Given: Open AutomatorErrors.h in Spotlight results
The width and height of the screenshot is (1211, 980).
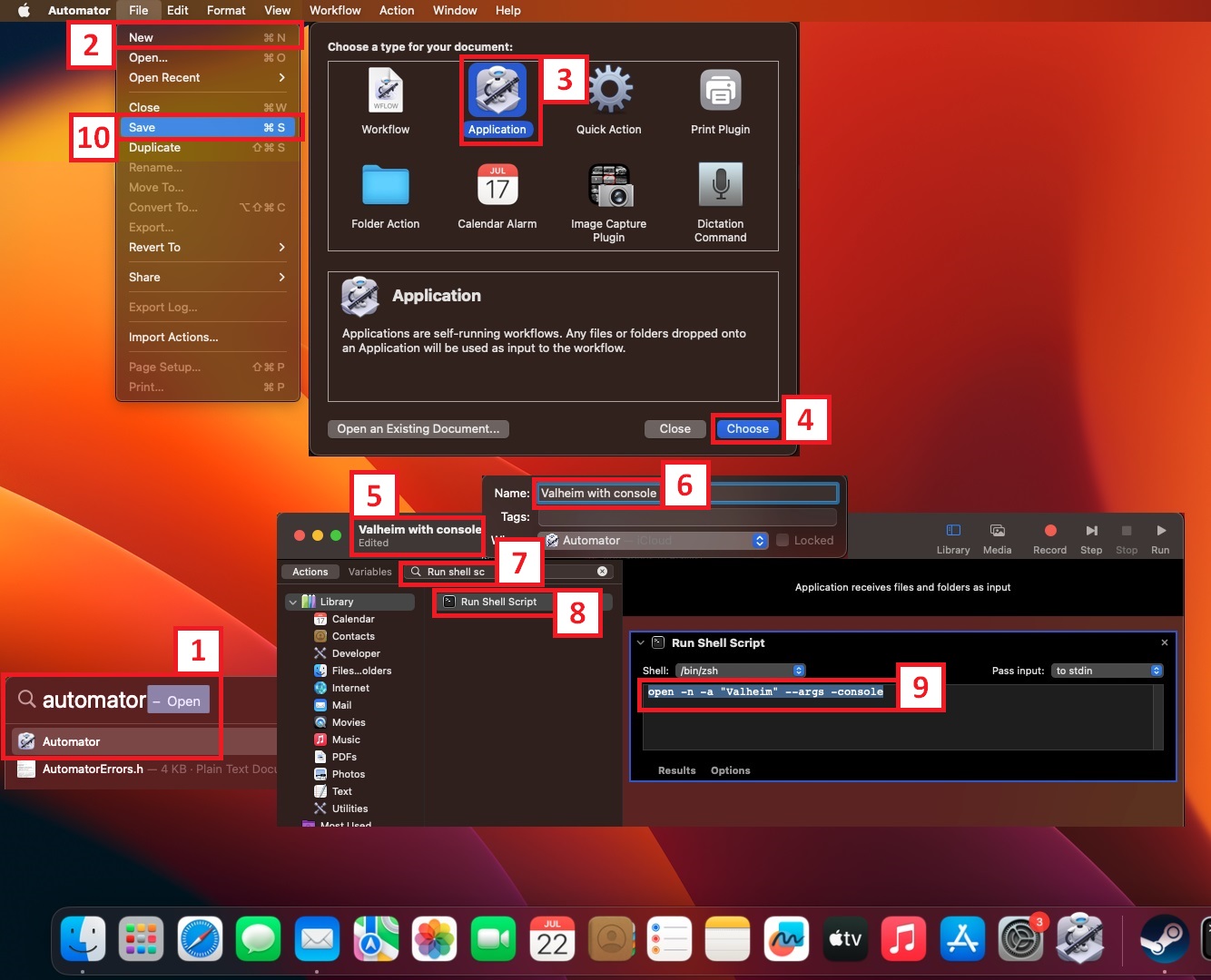Looking at the screenshot, I should point(145,769).
